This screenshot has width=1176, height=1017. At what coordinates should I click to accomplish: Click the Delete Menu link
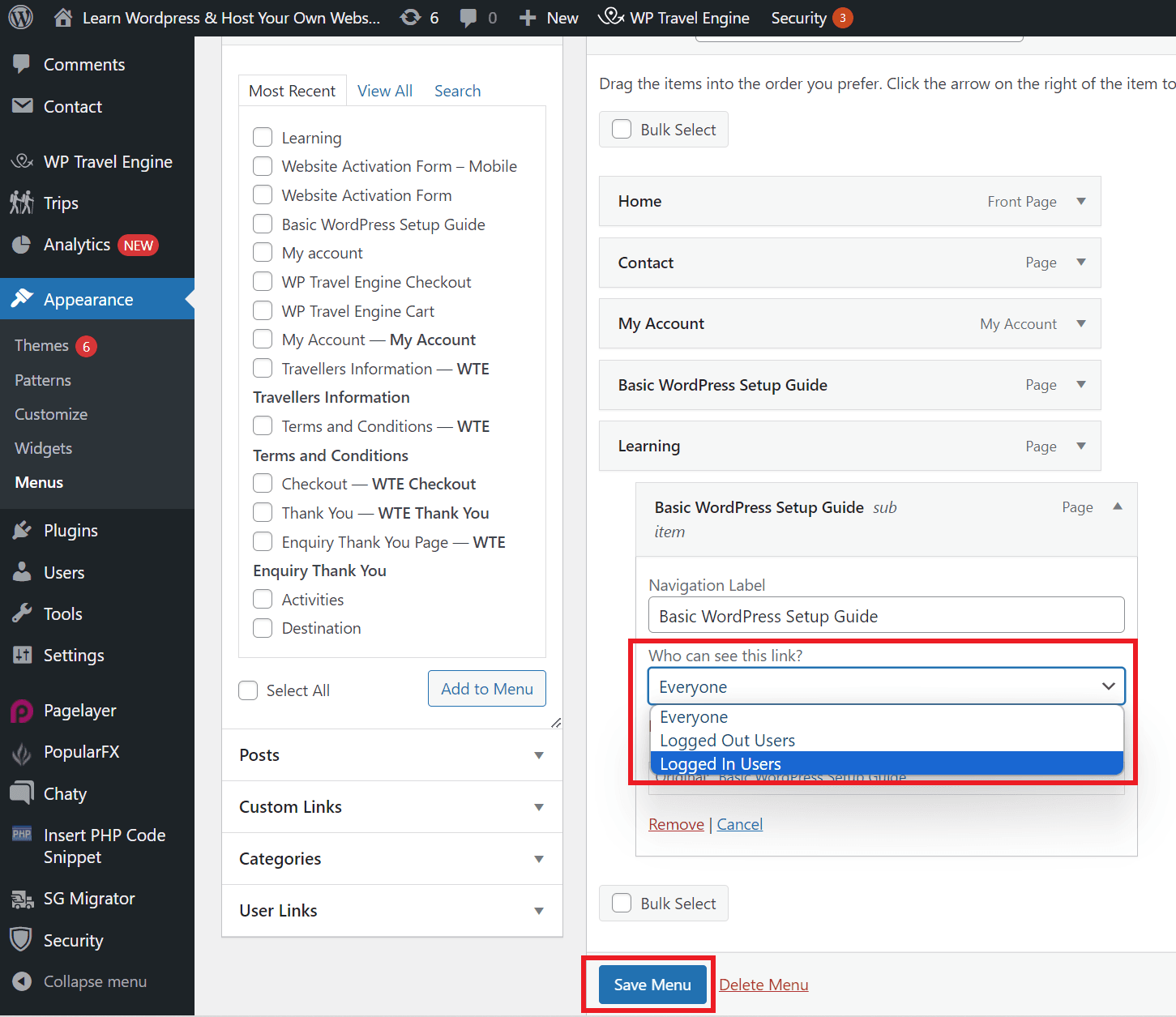pos(763,985)
